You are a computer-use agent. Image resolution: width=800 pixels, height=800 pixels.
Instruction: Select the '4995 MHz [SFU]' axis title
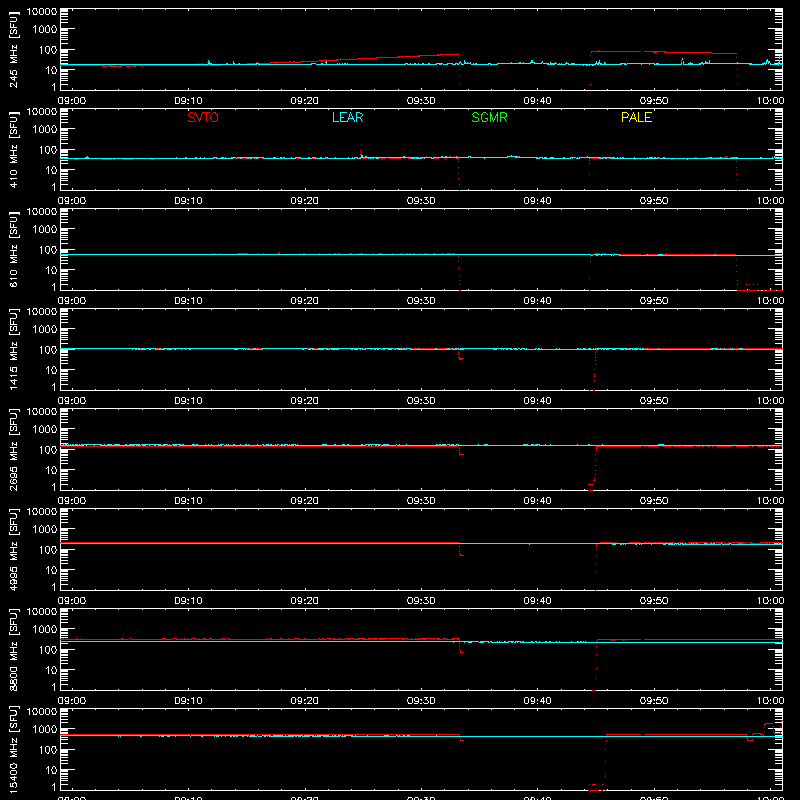tap(14, 549)
